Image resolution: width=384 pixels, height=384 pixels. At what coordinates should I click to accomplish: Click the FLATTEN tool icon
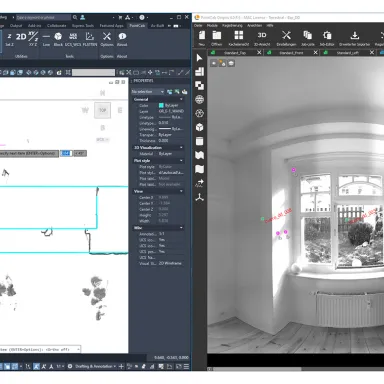(90, 39)
